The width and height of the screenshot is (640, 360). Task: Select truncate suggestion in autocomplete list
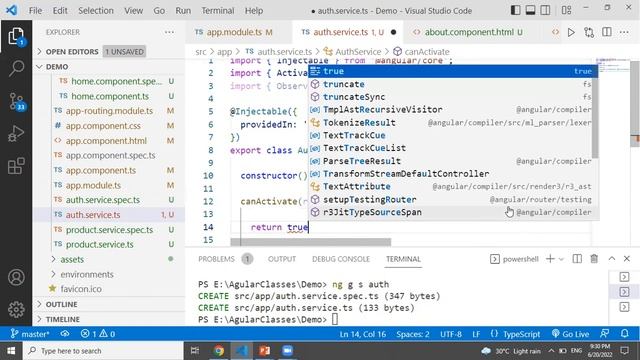pyautogui.click(x=450, y=84)
